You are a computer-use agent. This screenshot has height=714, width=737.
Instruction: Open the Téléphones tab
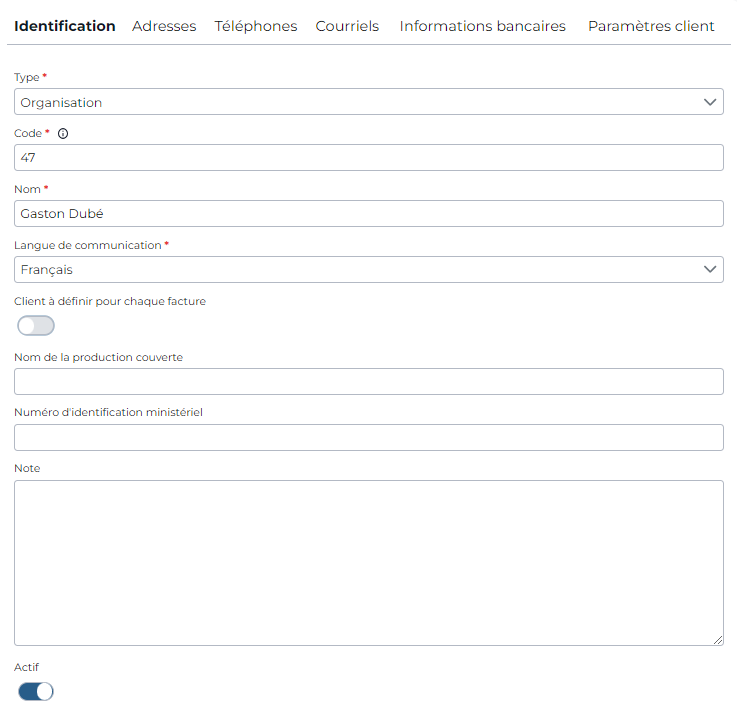click(256, 26)
